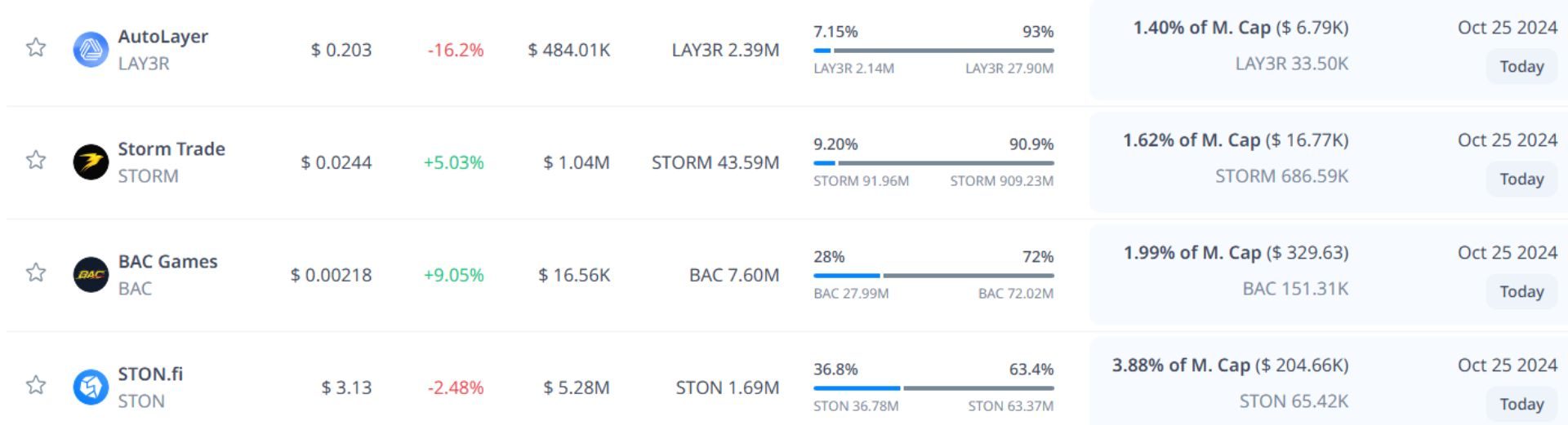Screen dimensions: 1568x425
Task: Click the BAC Games token logo
Action: coord(91,274)
